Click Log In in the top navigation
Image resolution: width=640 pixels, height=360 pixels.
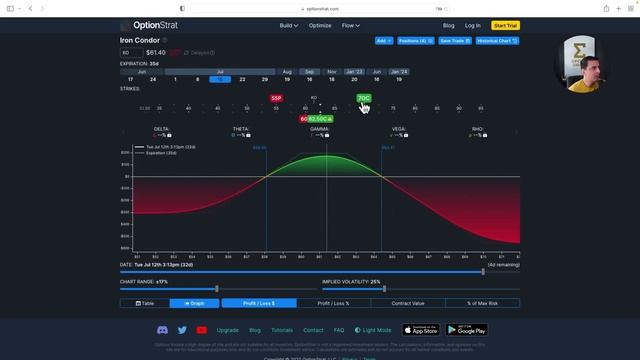[473, 25]
